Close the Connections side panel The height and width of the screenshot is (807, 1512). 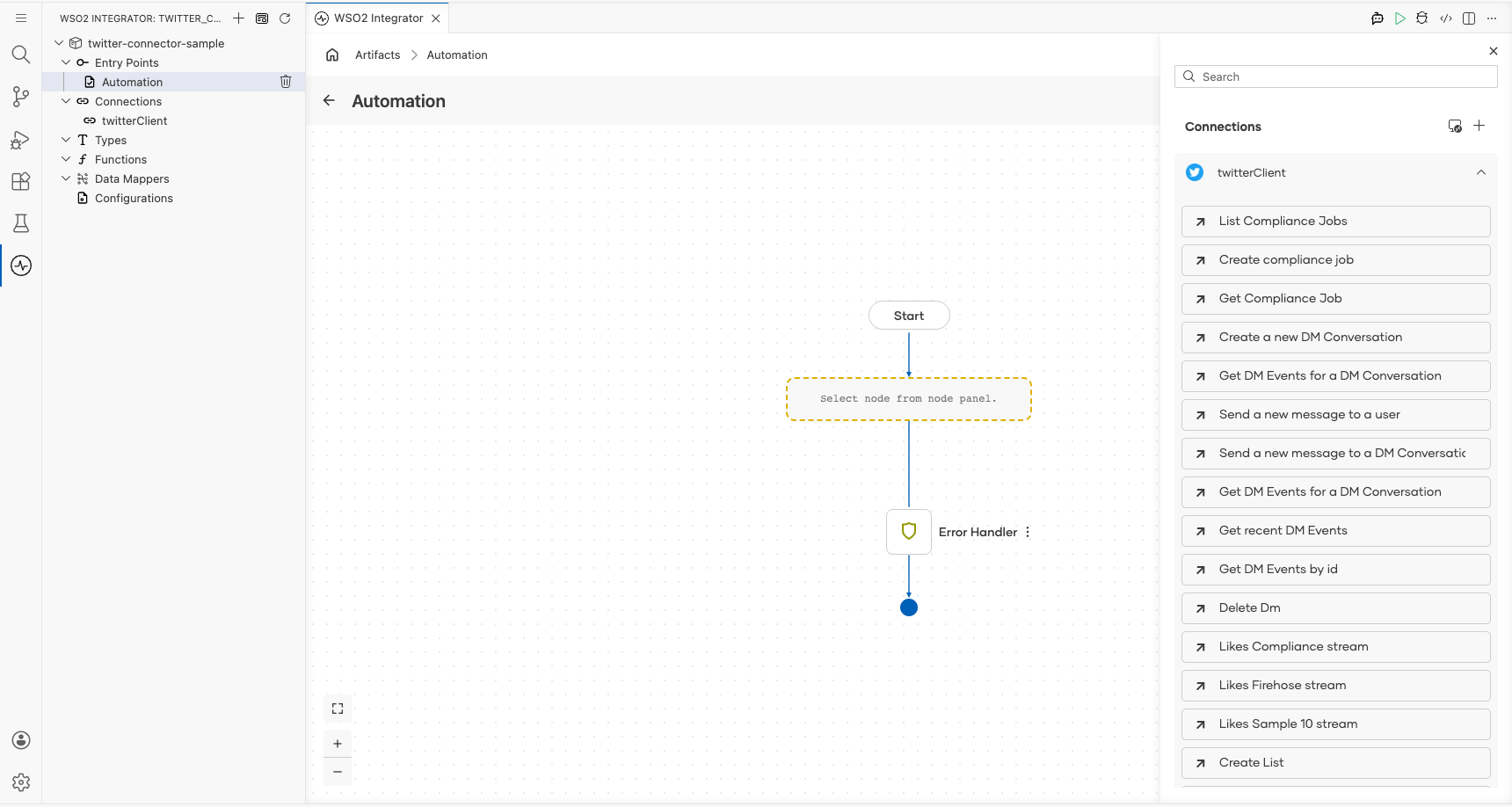(x=1494, y=51)
